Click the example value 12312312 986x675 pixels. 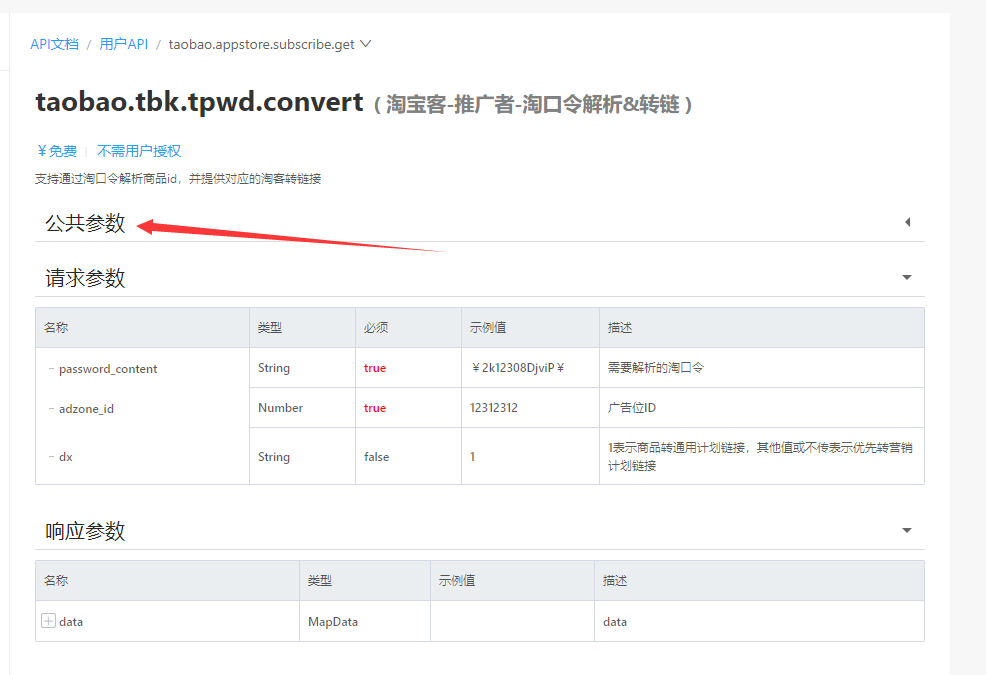pyautogui.click(x=494, y=408)
